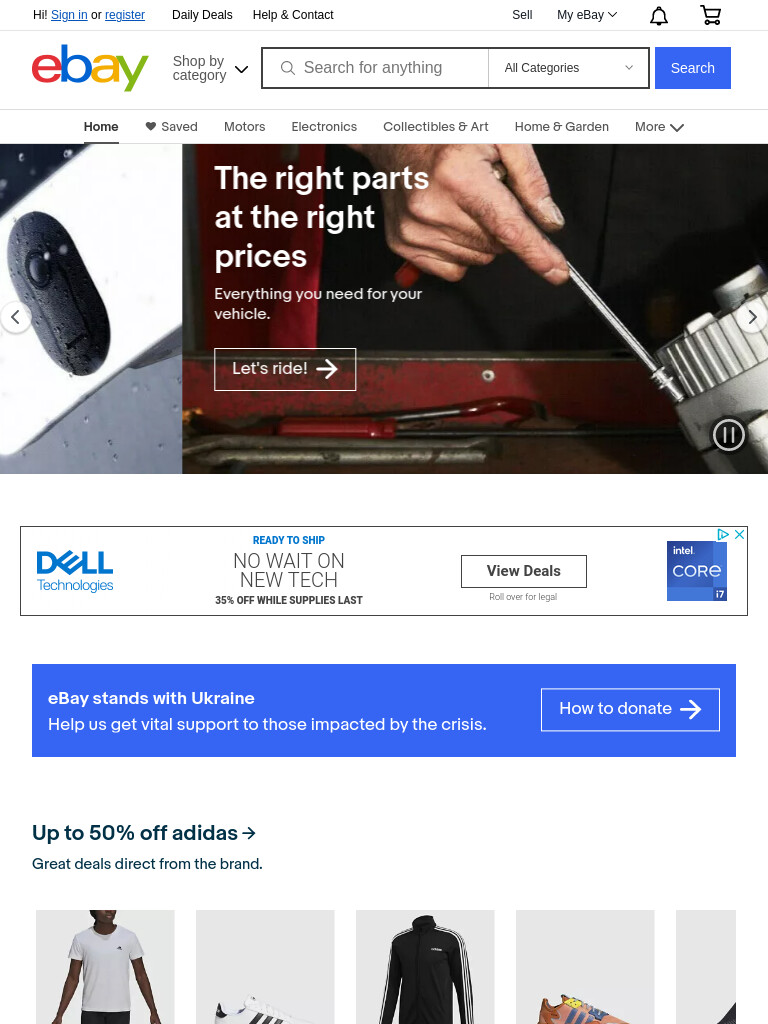768x1024 pixels.
Task: Expand the My eBay menu
Action: coord(586,14)
